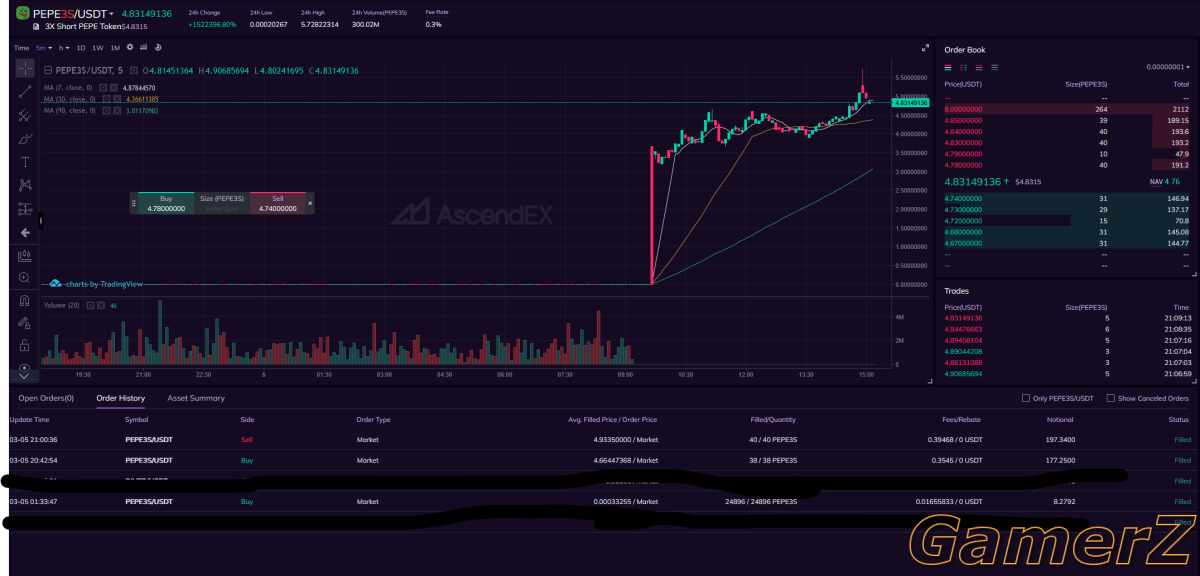Click the Buy 4.78000000 button on chart

(x=166, y=203)
